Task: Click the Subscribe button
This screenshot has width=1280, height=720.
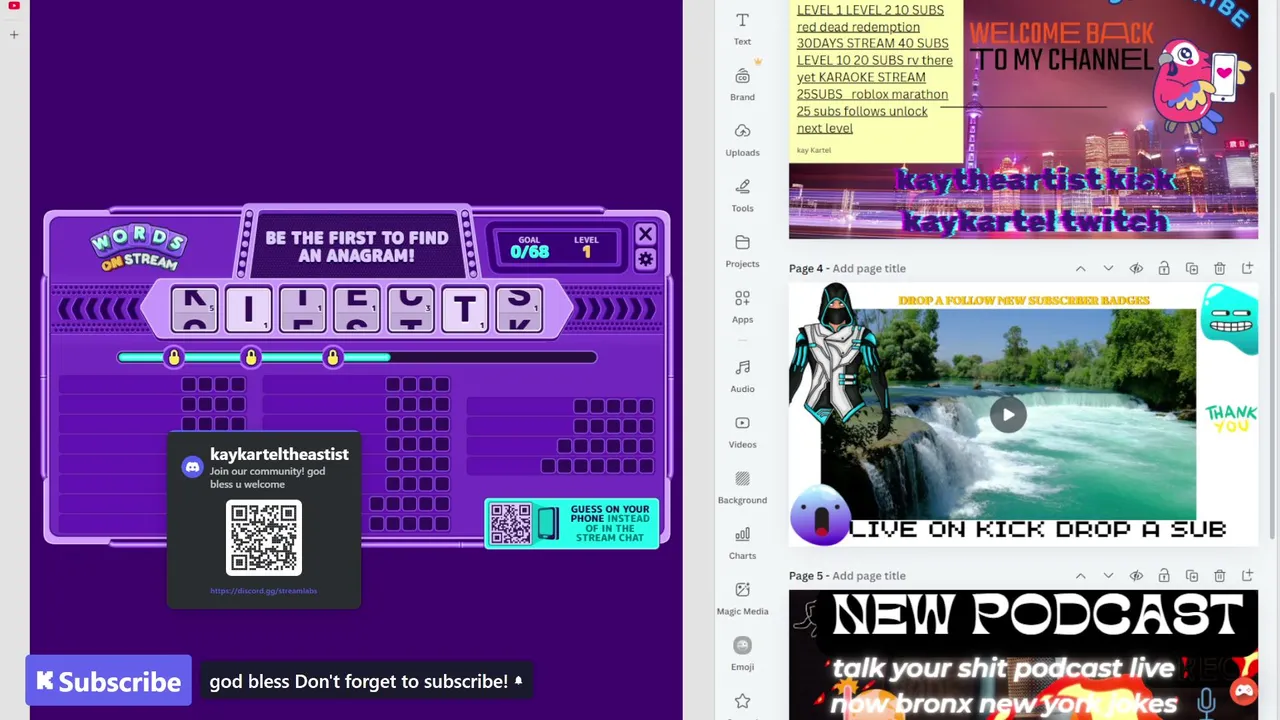Action: click(x=108, y=681)
